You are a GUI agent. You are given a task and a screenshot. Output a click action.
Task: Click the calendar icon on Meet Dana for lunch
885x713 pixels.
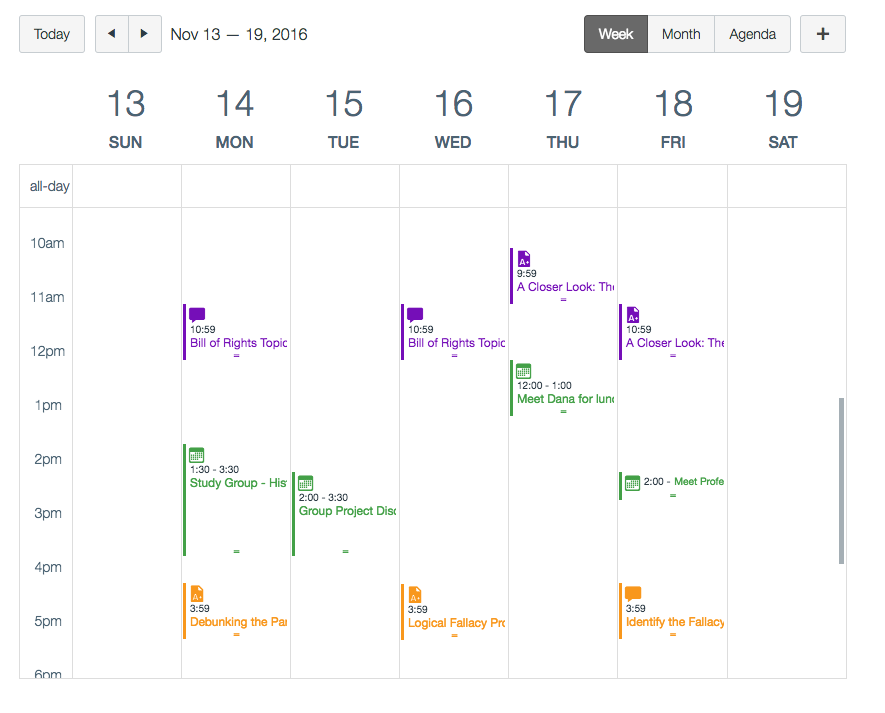(524, 370)
